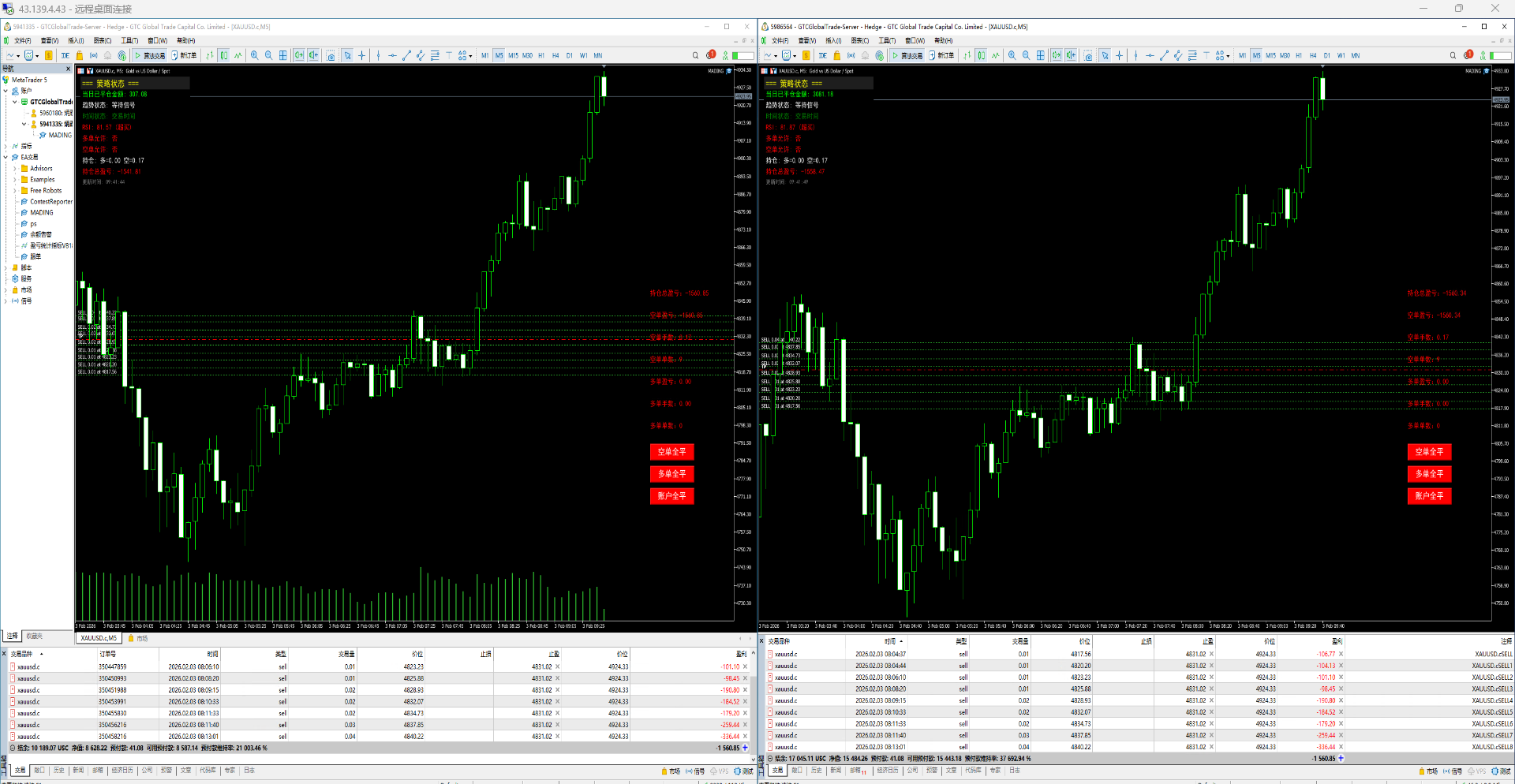Click 多单全平 button on left chart
Screen dimensions: 1515x784
pos(671,474)
